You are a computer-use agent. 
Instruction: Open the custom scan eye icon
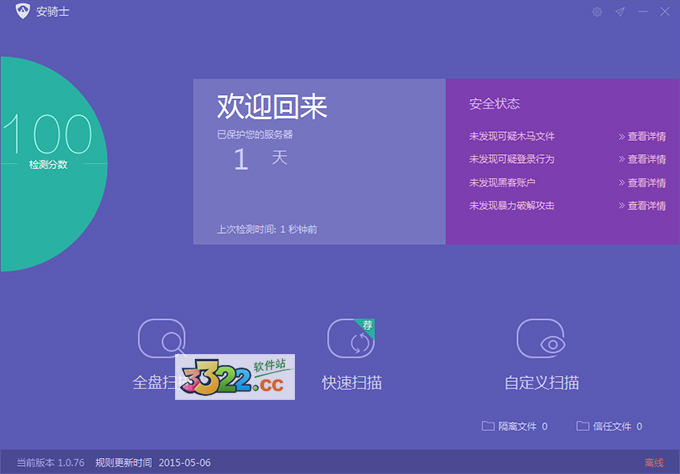(541, 338)
